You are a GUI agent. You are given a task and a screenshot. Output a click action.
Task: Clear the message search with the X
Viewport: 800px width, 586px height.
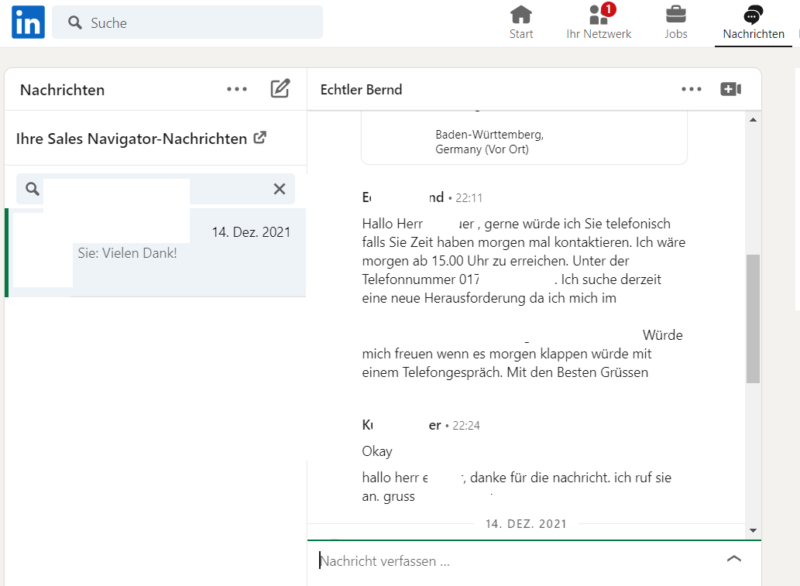(280, 188)
